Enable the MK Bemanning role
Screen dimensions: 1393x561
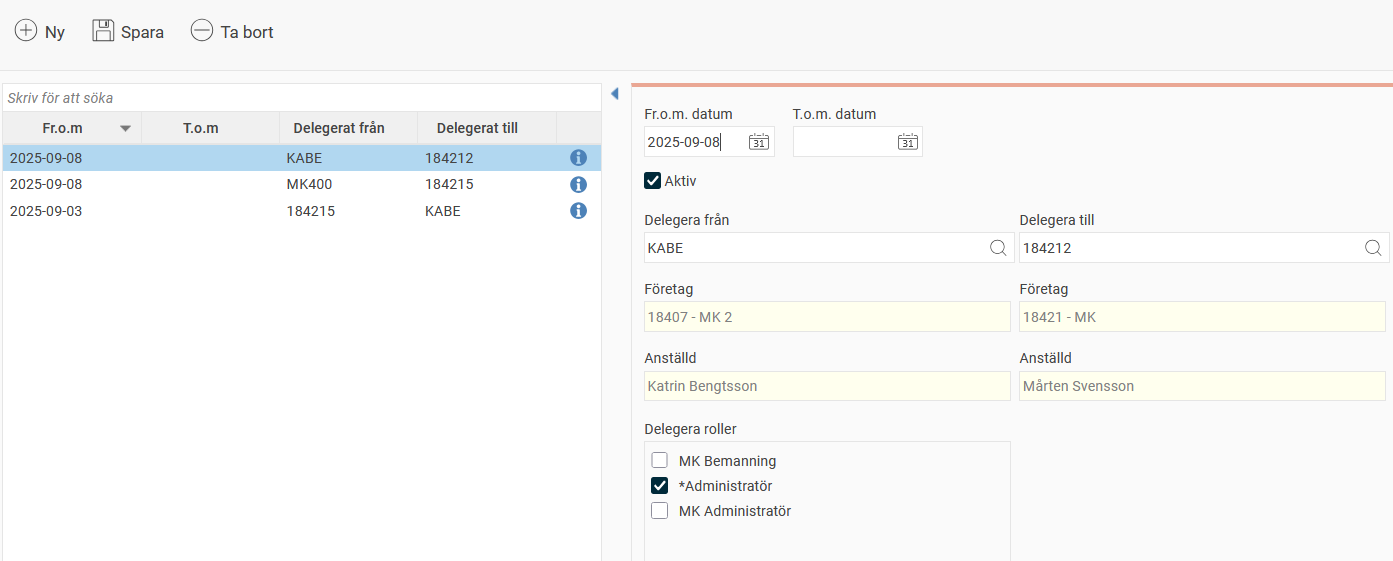660,461
